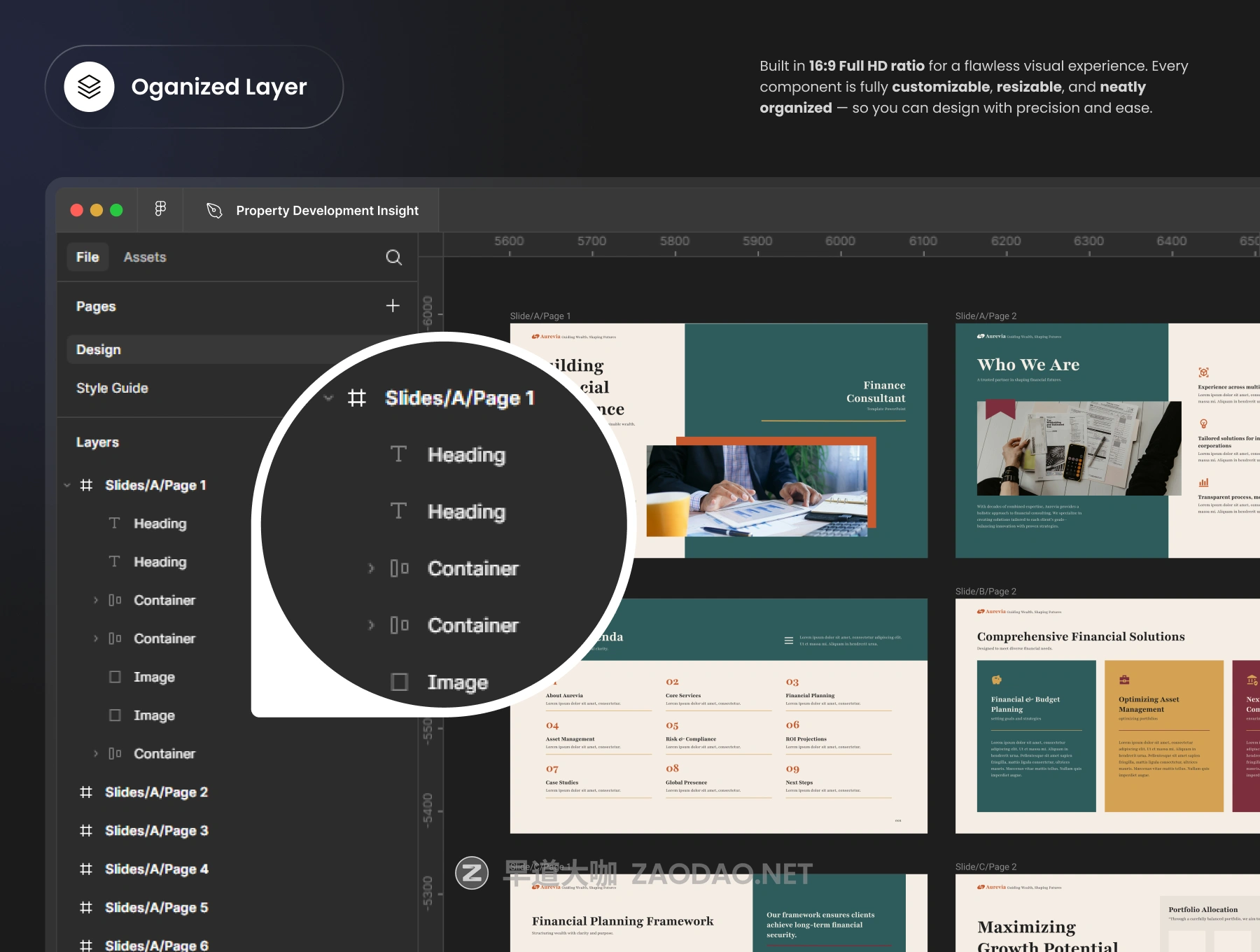1260x952 pixels.
Task: Click the yellow Optimizing Asset Management card
Action: [1163, 736]
